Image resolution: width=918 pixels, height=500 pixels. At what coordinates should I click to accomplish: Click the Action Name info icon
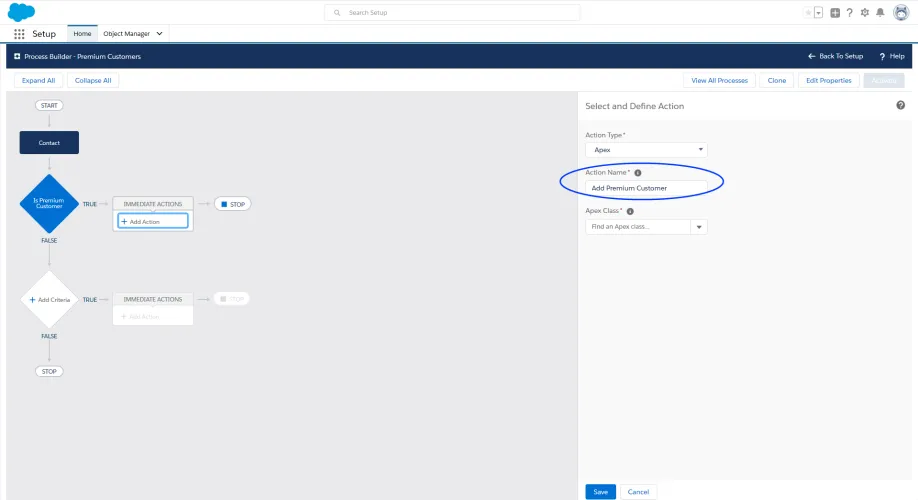[638, 173]
